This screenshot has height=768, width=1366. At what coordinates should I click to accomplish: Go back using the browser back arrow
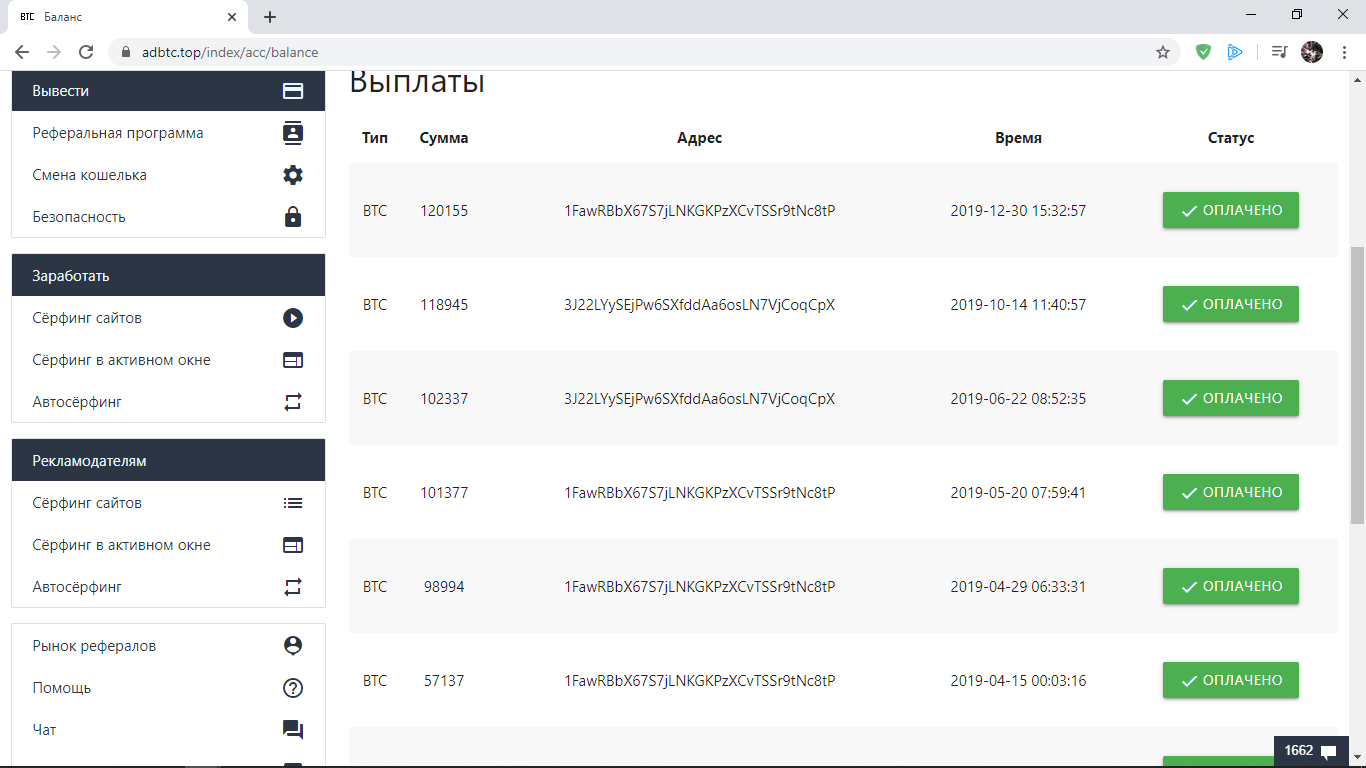tap(22, 52)
